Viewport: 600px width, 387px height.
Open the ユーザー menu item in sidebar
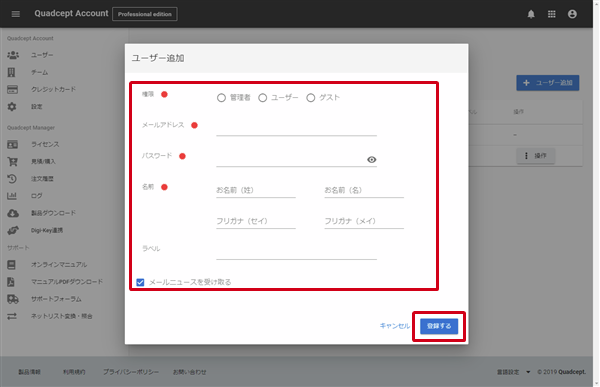click(42, 55)
